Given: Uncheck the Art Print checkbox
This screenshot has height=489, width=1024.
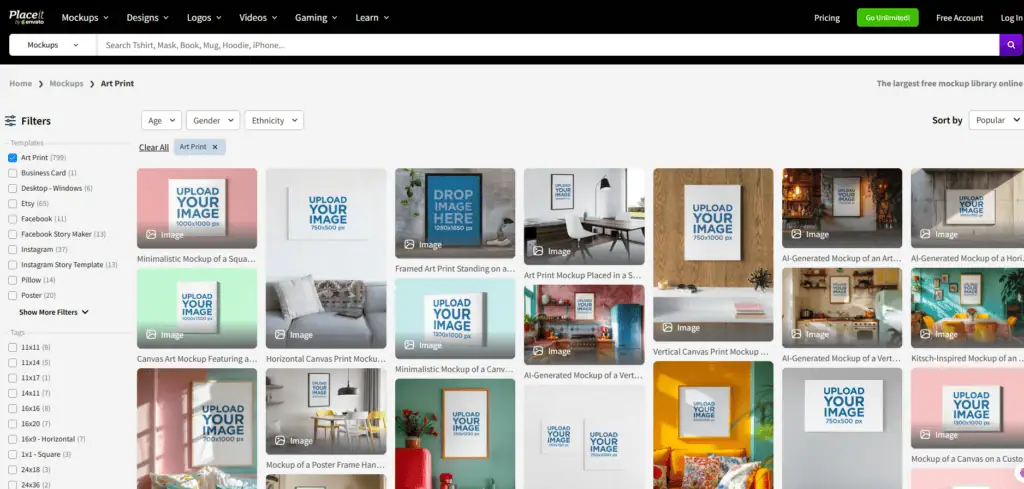Looking at the screenshot, I should point(13,158).
